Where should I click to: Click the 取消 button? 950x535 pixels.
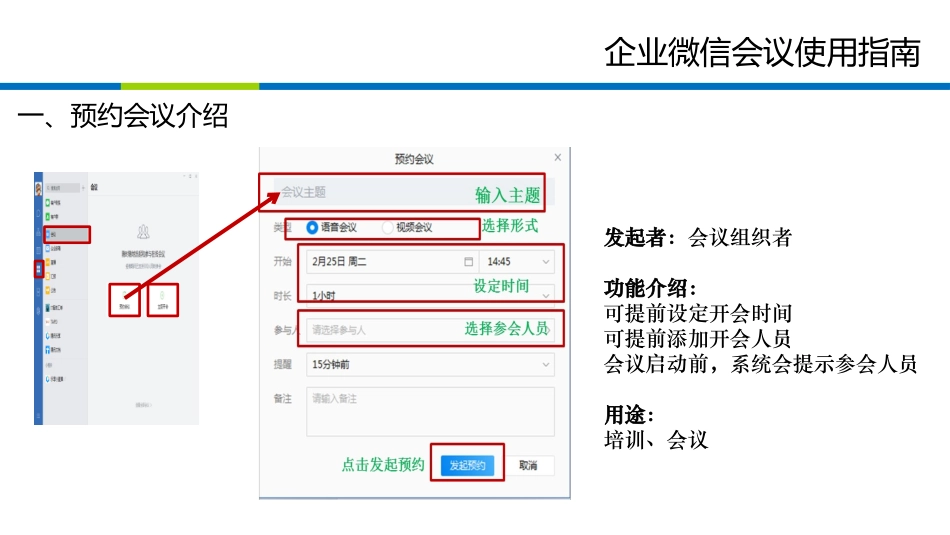point(528,465)
